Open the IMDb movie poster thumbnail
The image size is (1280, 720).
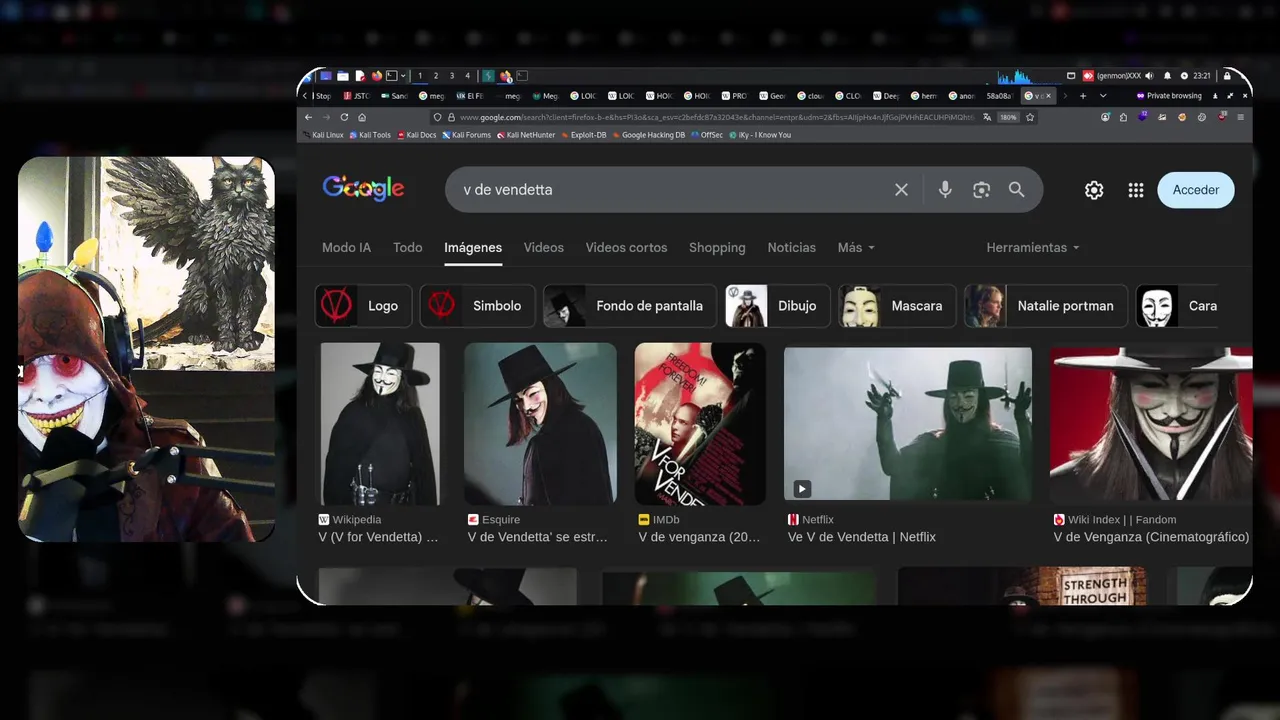(x=700, y=424)
